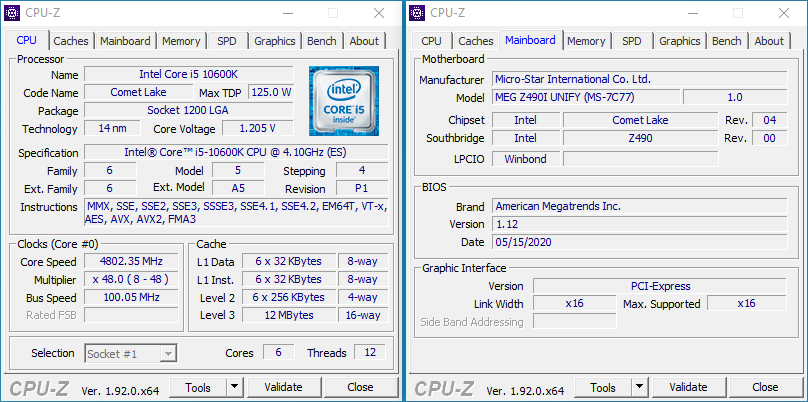Click the motherboard Model field
The image size is (808, 402).
click(x=586, y=98)
